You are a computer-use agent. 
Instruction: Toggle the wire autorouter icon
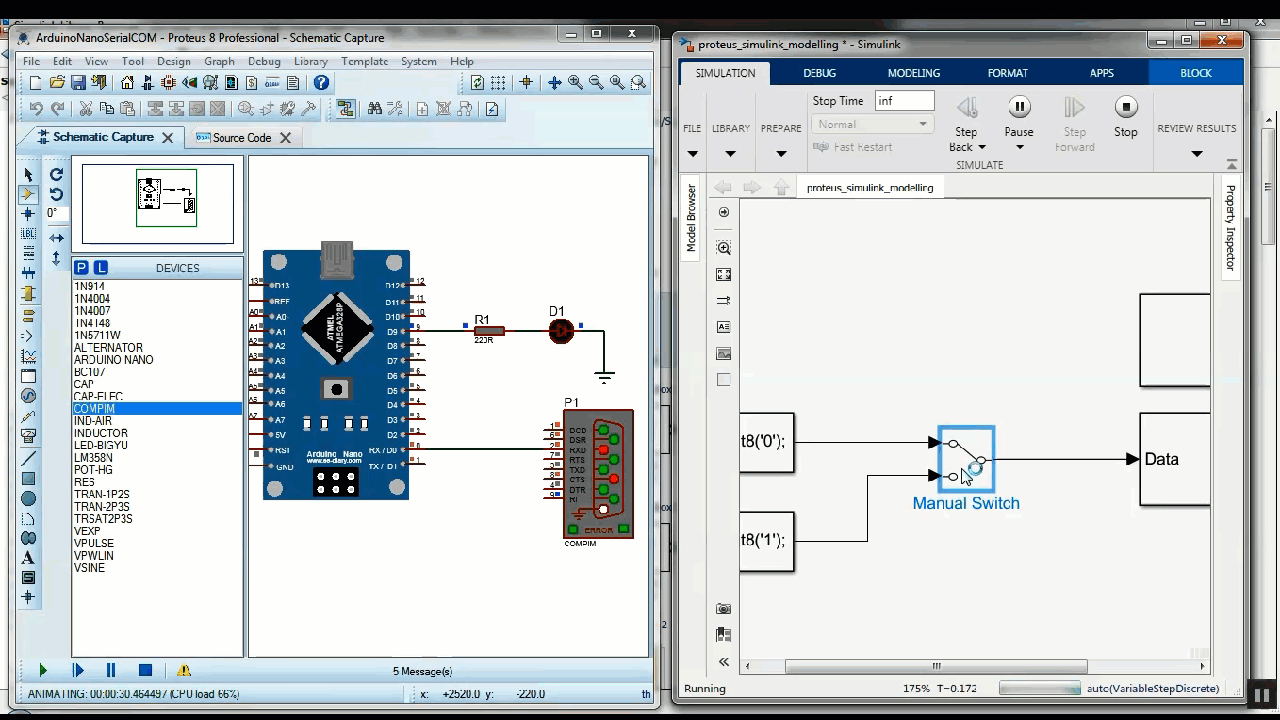345,109
